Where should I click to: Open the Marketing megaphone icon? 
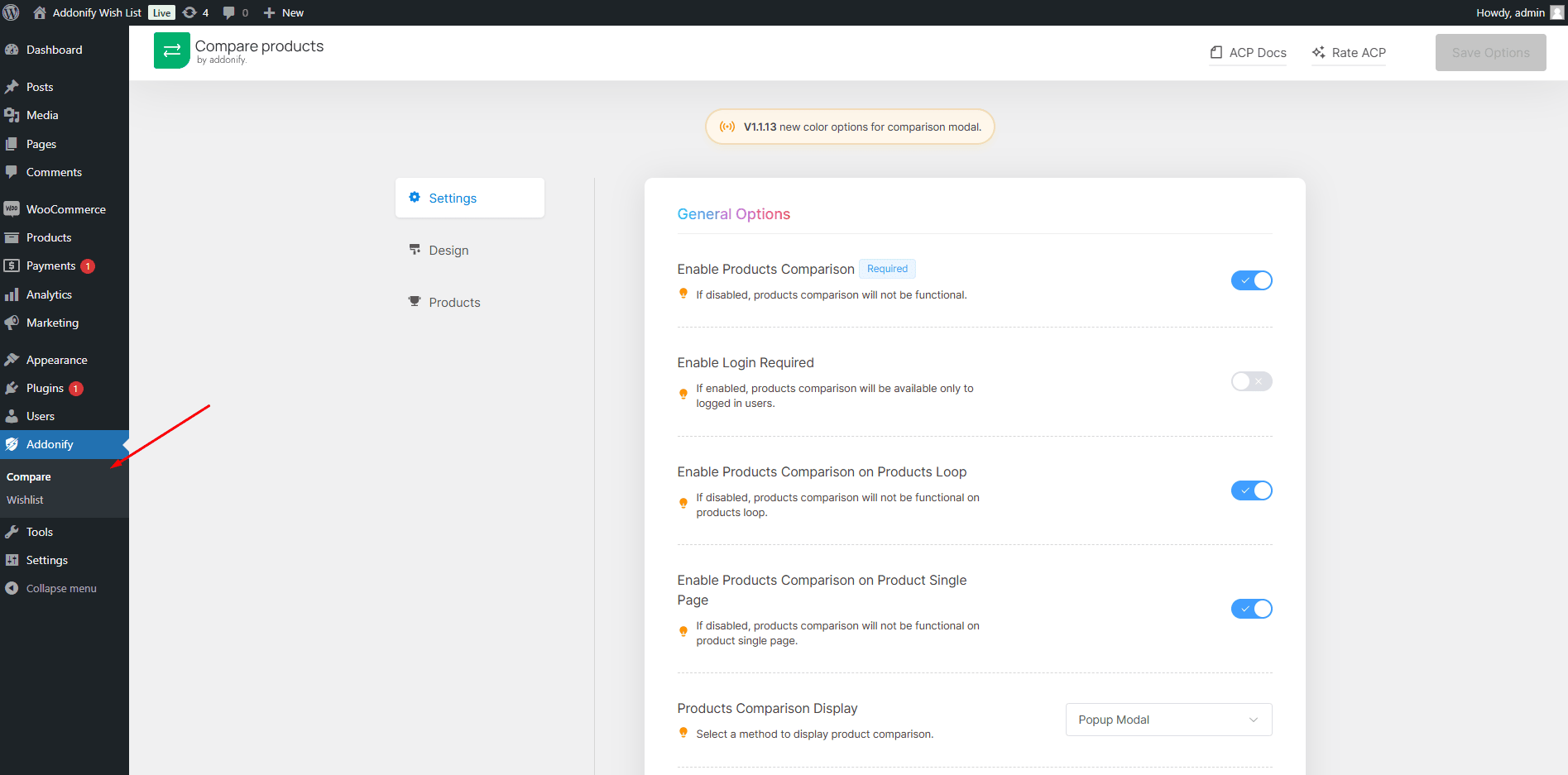pyautogui.click(x=12, y=323)
